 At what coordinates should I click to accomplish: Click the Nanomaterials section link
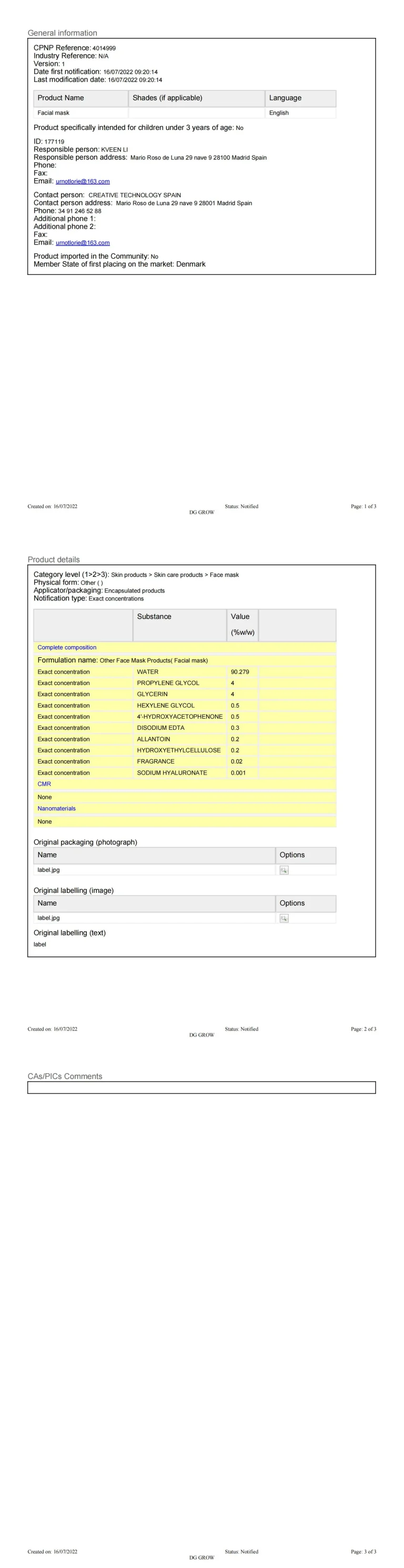(x=56, y=808)
